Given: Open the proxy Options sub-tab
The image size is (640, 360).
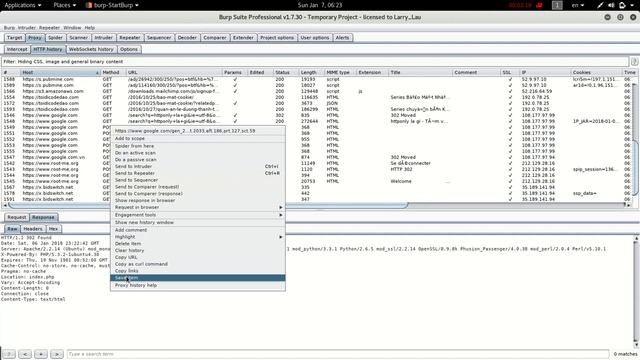Looking at the screenshot, I should 129,49.
